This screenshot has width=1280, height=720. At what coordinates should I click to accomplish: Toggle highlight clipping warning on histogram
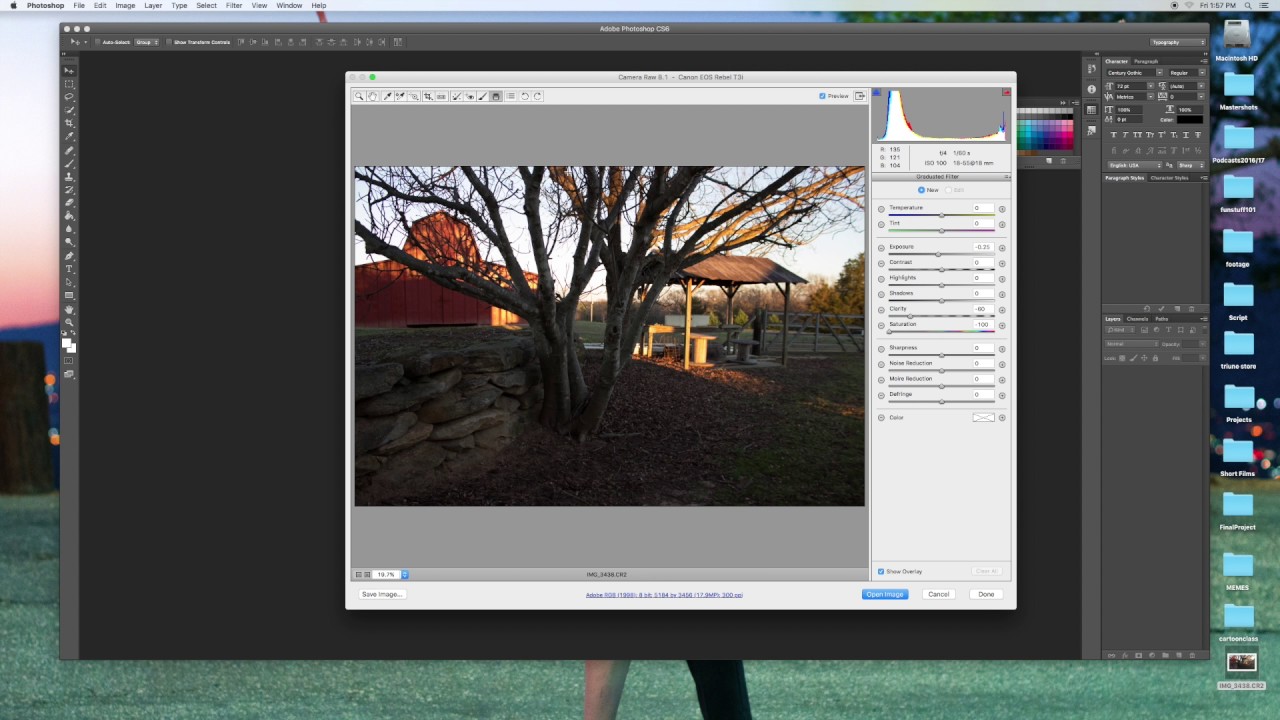tap(1006, 92)
